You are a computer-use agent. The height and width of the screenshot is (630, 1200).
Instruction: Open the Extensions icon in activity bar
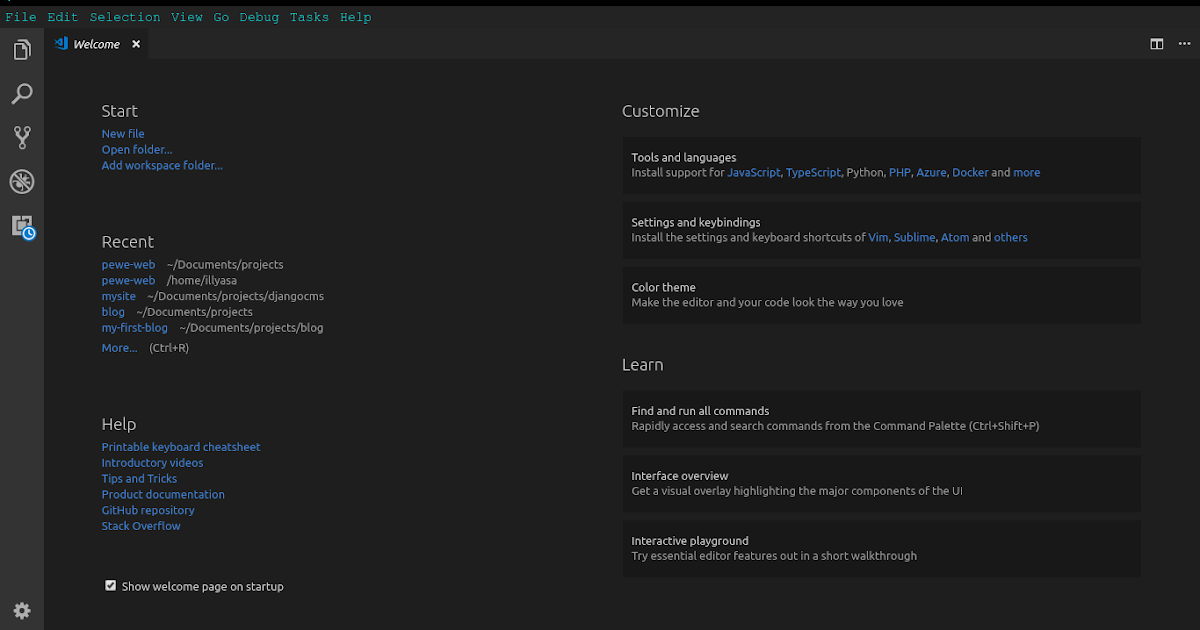pos(22,226)
